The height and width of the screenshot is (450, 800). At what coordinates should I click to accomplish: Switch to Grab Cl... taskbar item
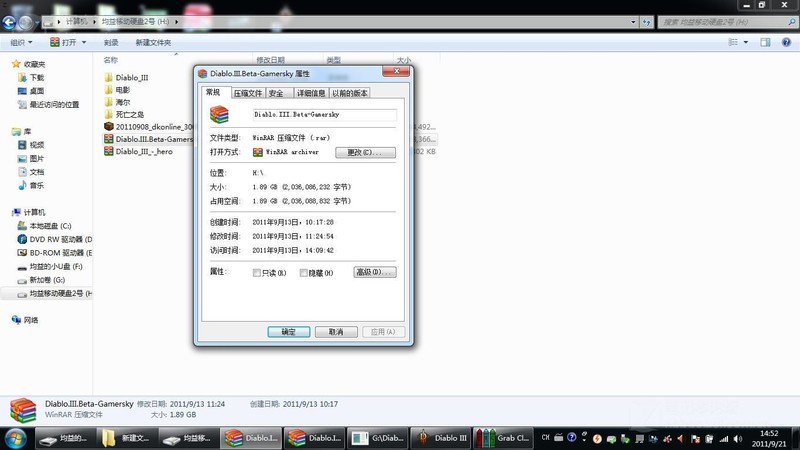(504, 438)
